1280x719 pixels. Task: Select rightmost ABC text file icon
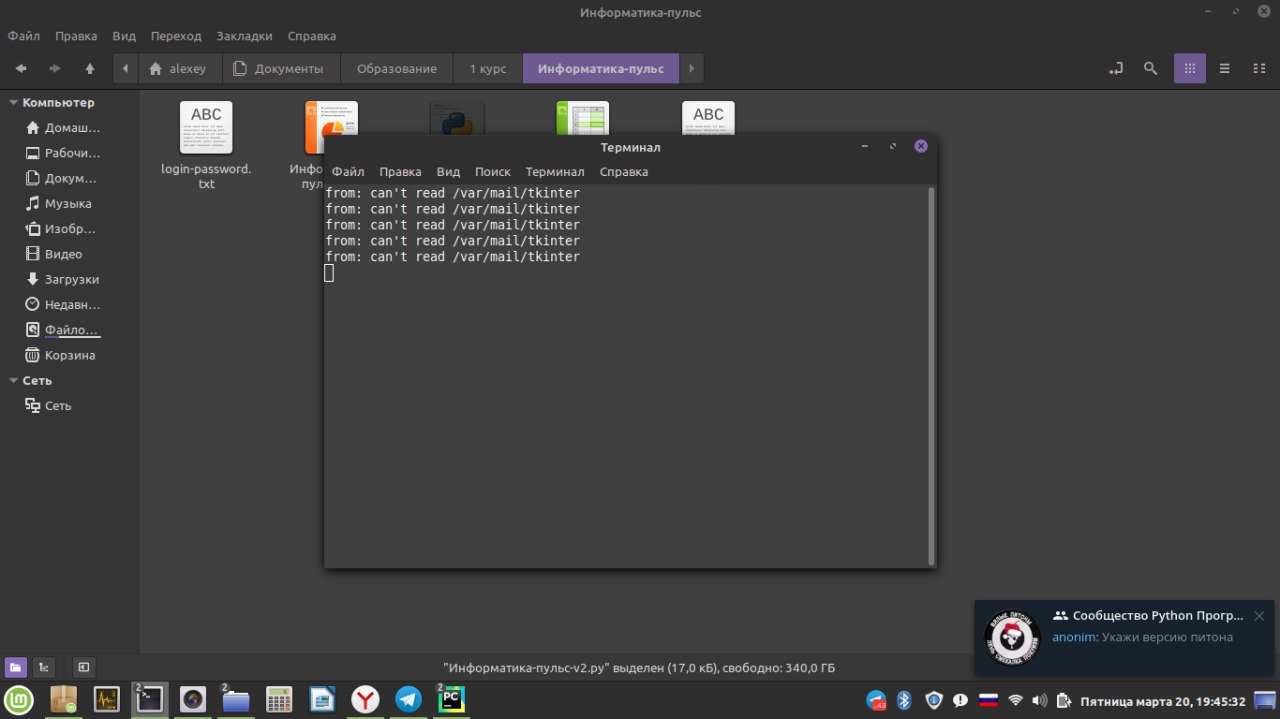(708, 116)
